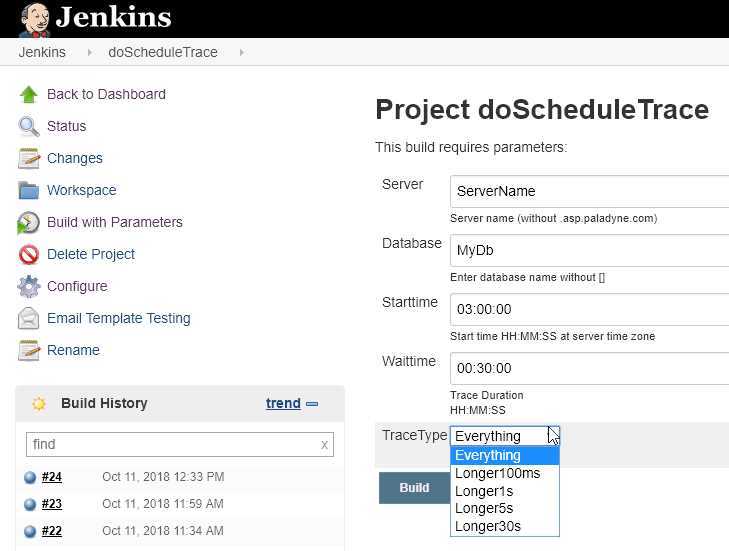Click the Delete Project red prohibition icon

(29, 254)
